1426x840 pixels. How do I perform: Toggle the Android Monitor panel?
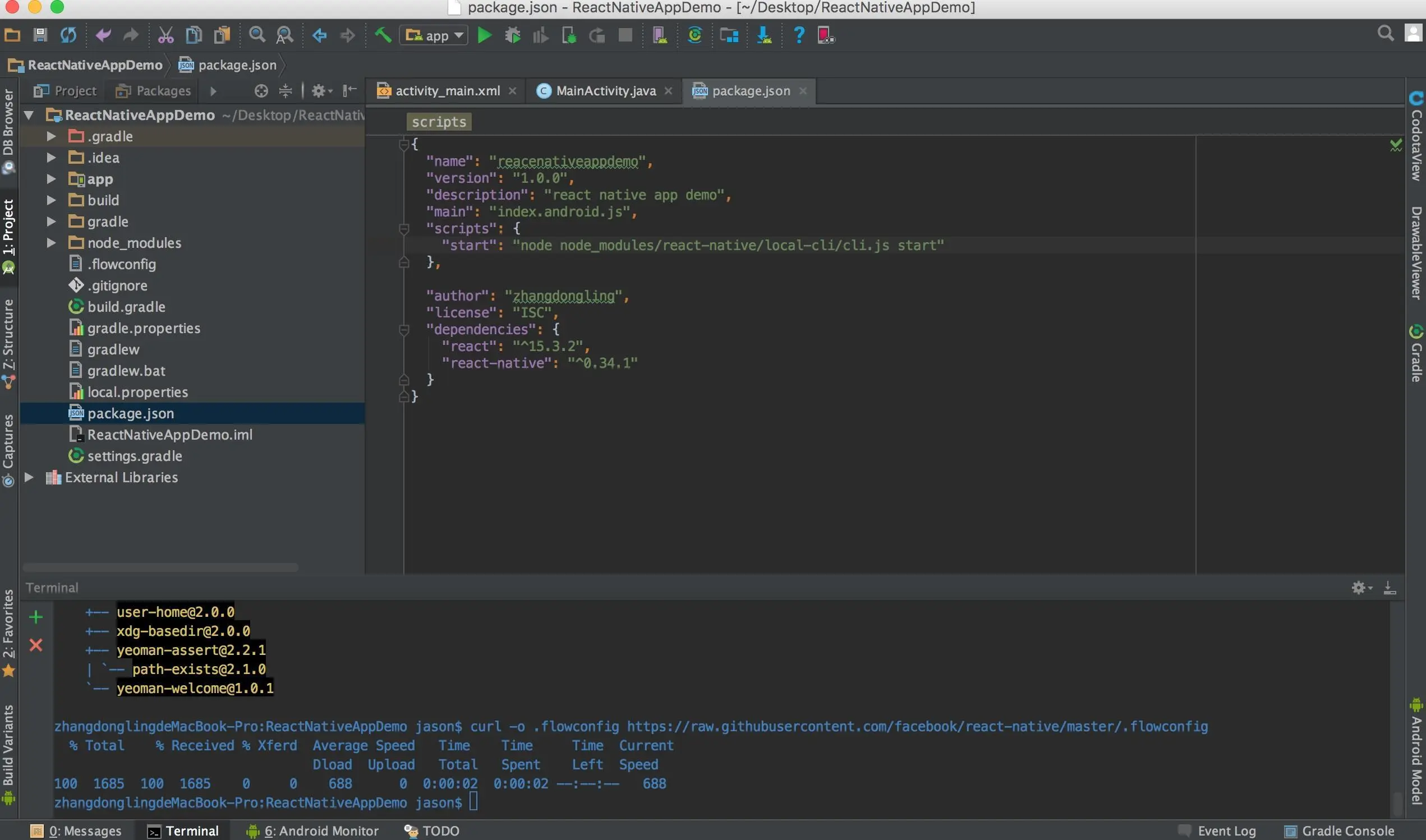[x=312, y=830]
